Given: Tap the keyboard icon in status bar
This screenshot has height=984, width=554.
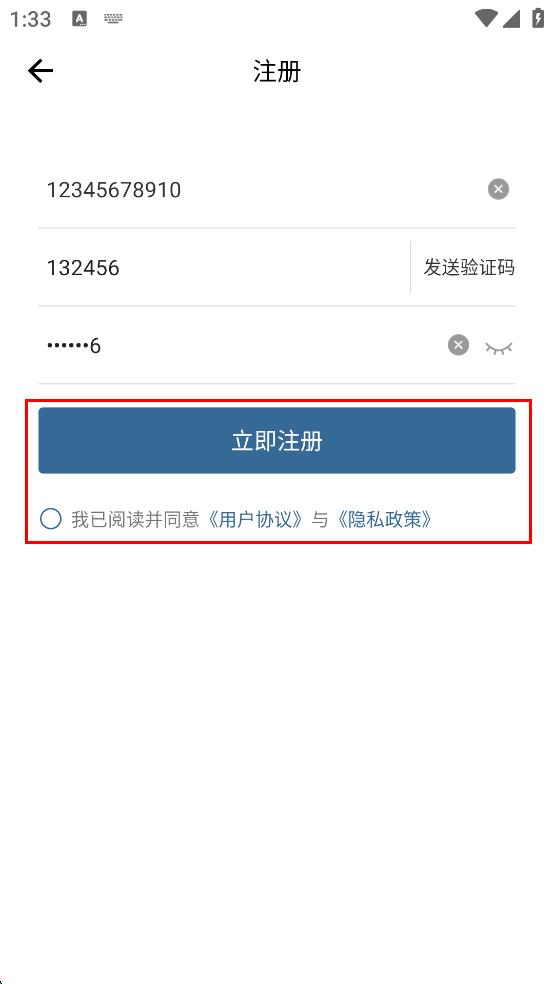Looking at the screenshot, I should (114, 19).
